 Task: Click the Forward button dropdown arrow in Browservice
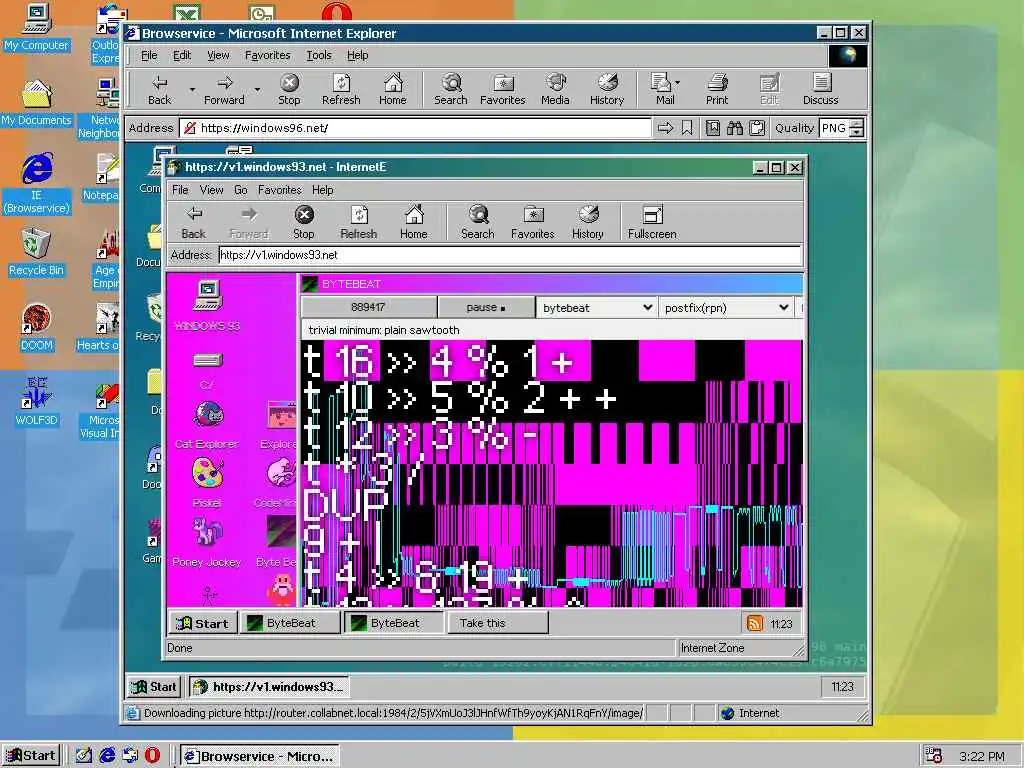257,89
